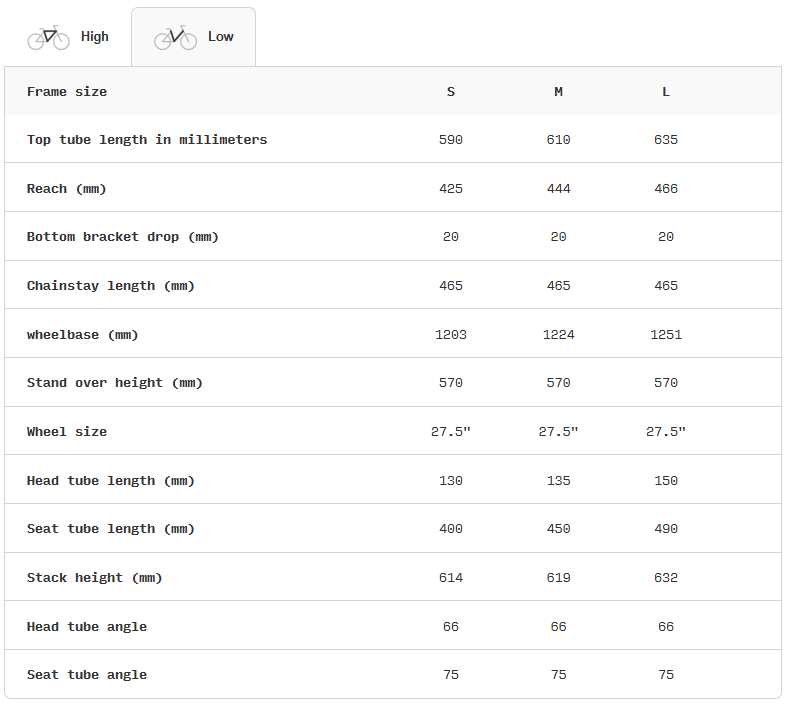Select the Low geometry tab label
This screenshot has width=790, height=704.
pos(220,37)
